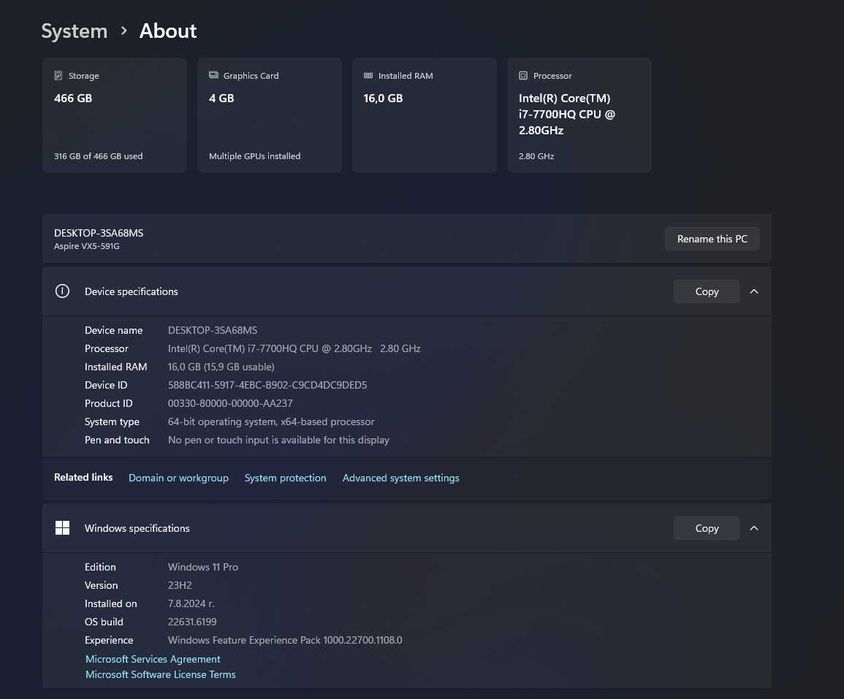844x699 pixels.
Task: Select the Processor value in Device specifications
Action: point(294,348)
